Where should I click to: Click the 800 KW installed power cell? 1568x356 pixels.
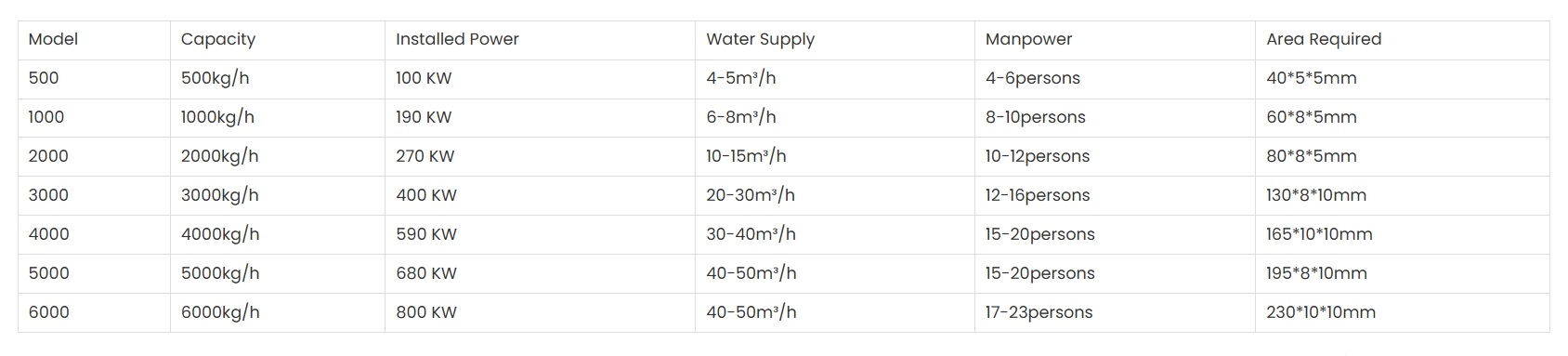(x=541, y=313)
